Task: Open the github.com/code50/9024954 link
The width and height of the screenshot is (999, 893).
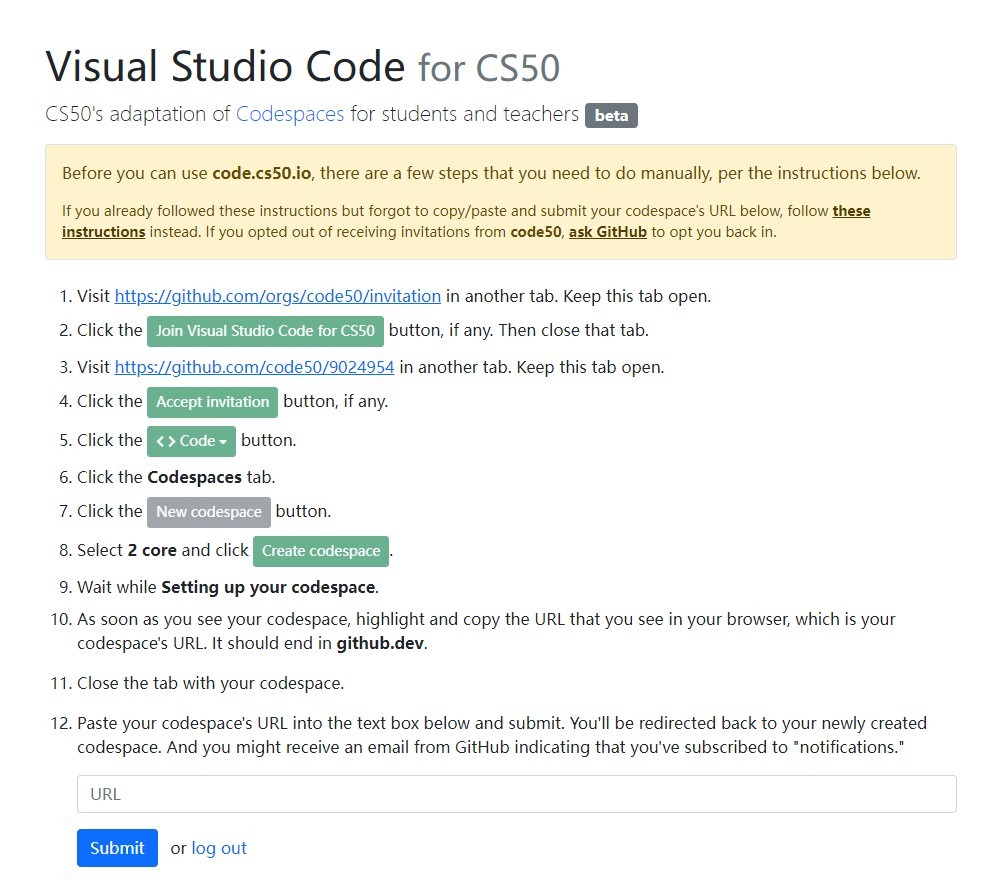Action: pos(254,368)
